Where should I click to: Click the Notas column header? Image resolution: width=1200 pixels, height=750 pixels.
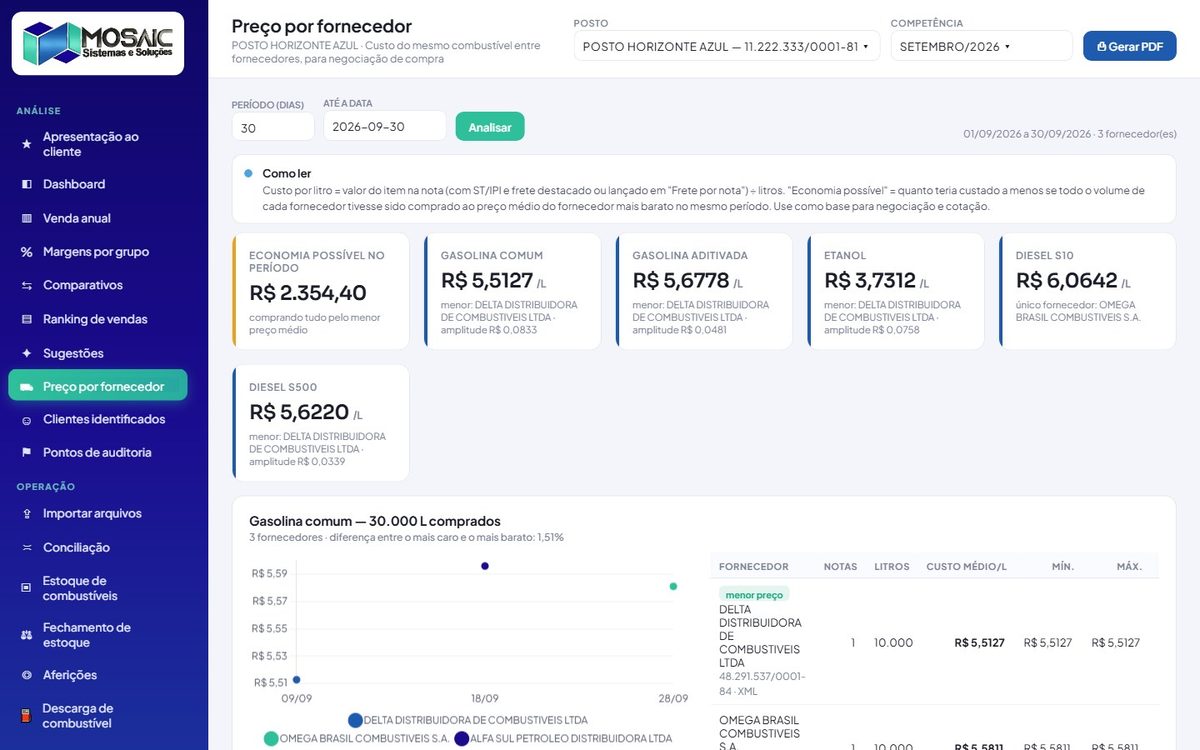840,567
